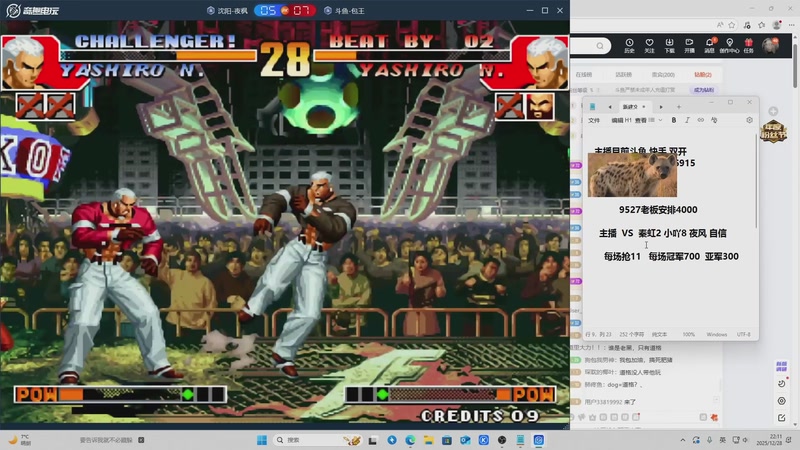The height and width of the screenshot is (450, 800).
Task: Toggle bold in the notepad toolbar
Action: click(674, 120)
